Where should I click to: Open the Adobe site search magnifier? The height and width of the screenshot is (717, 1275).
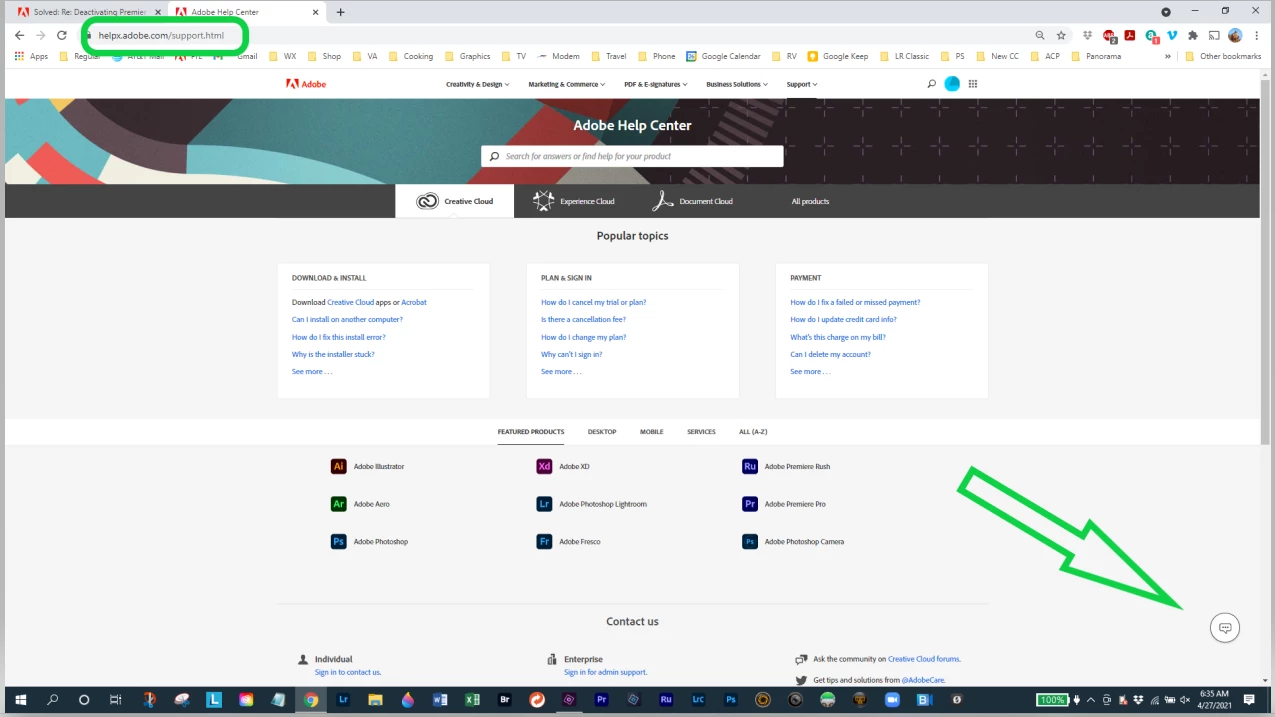(931, 84)
